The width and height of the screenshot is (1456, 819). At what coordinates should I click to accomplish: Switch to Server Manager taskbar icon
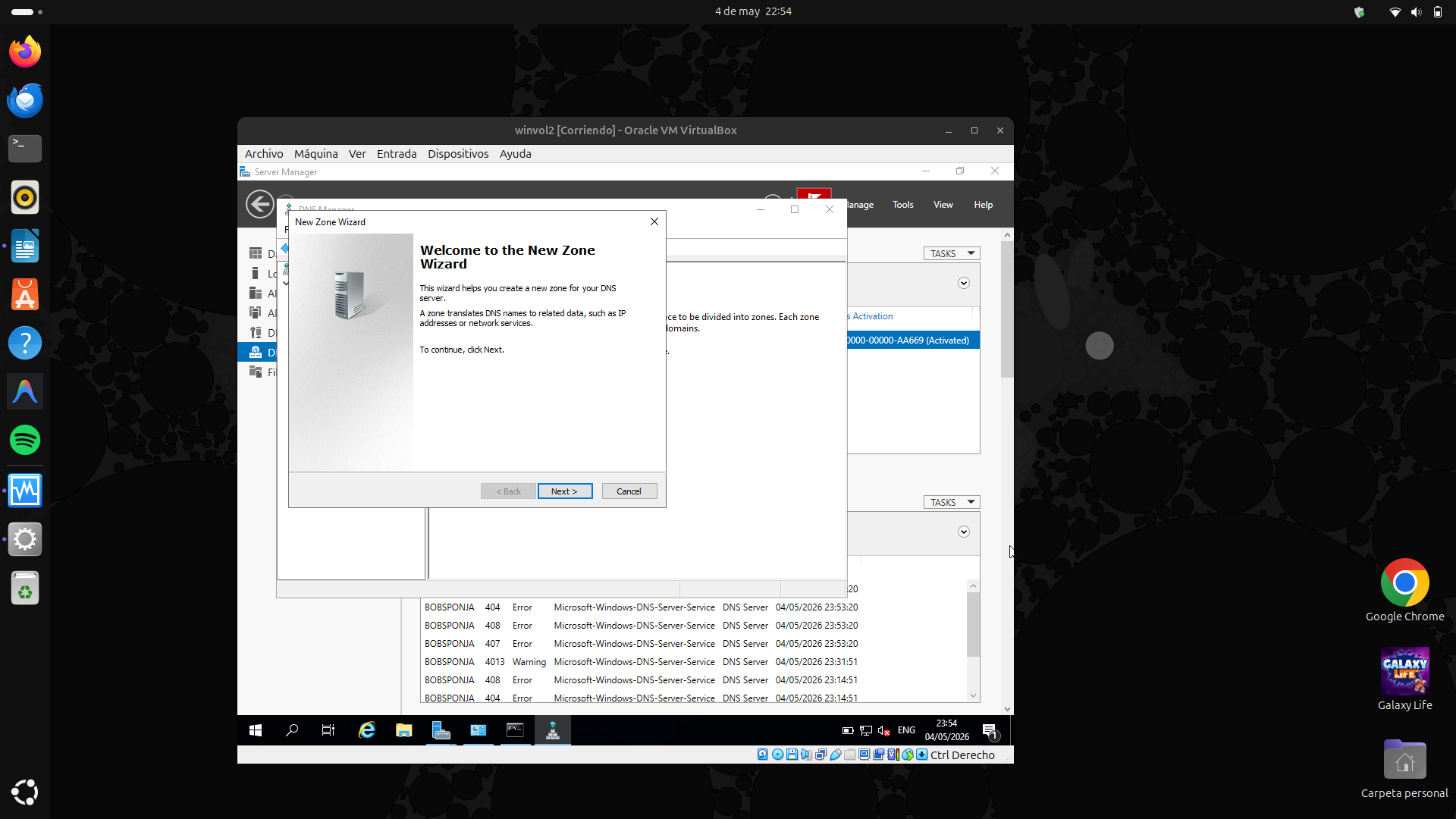pos(441,730)
